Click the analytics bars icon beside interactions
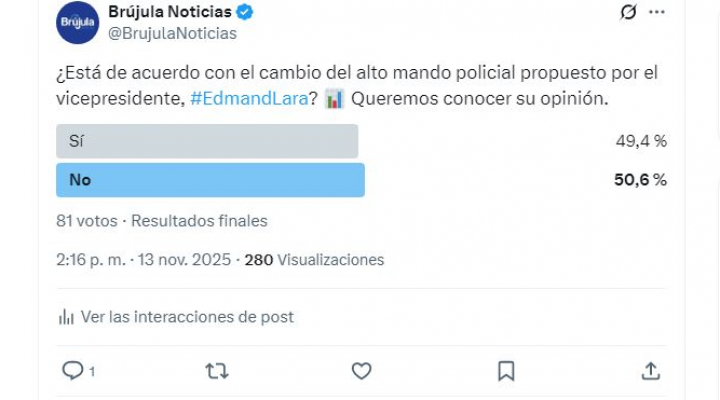This screenshot has width=720, height=400. click(67, 317)
